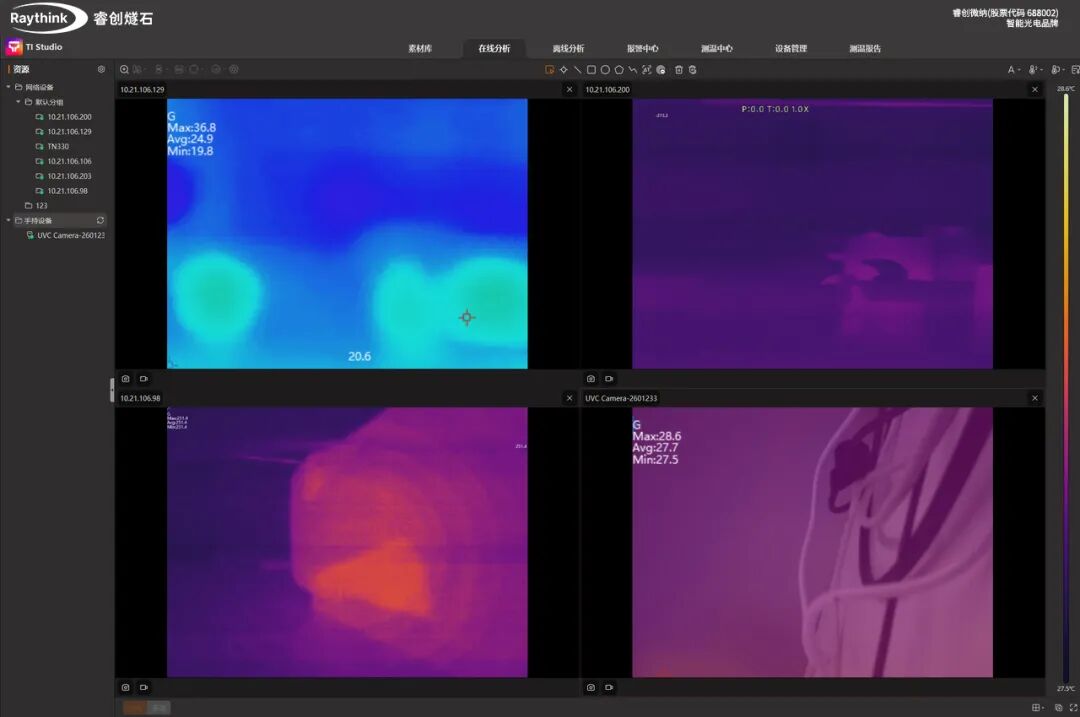Open the 报警中心 tab
1080x717 pixels.
tap(643, 48)
